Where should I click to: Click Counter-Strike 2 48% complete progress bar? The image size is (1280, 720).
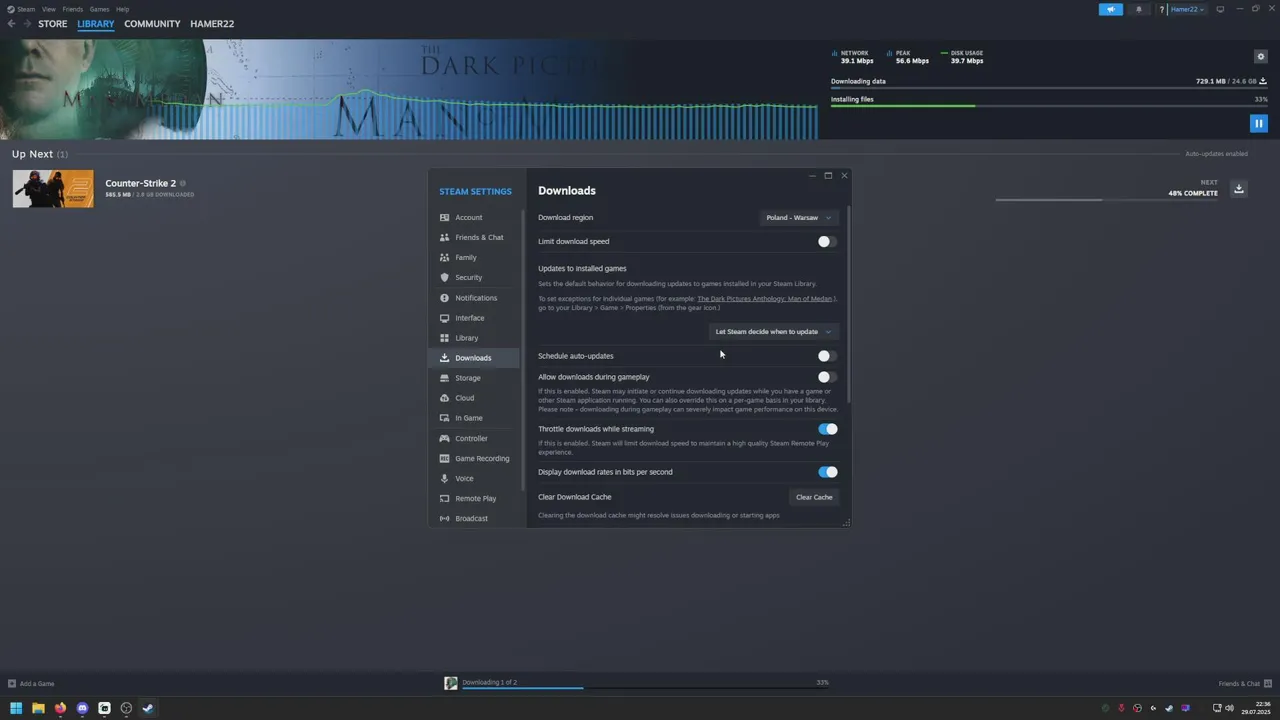(x=1107, y=200)
